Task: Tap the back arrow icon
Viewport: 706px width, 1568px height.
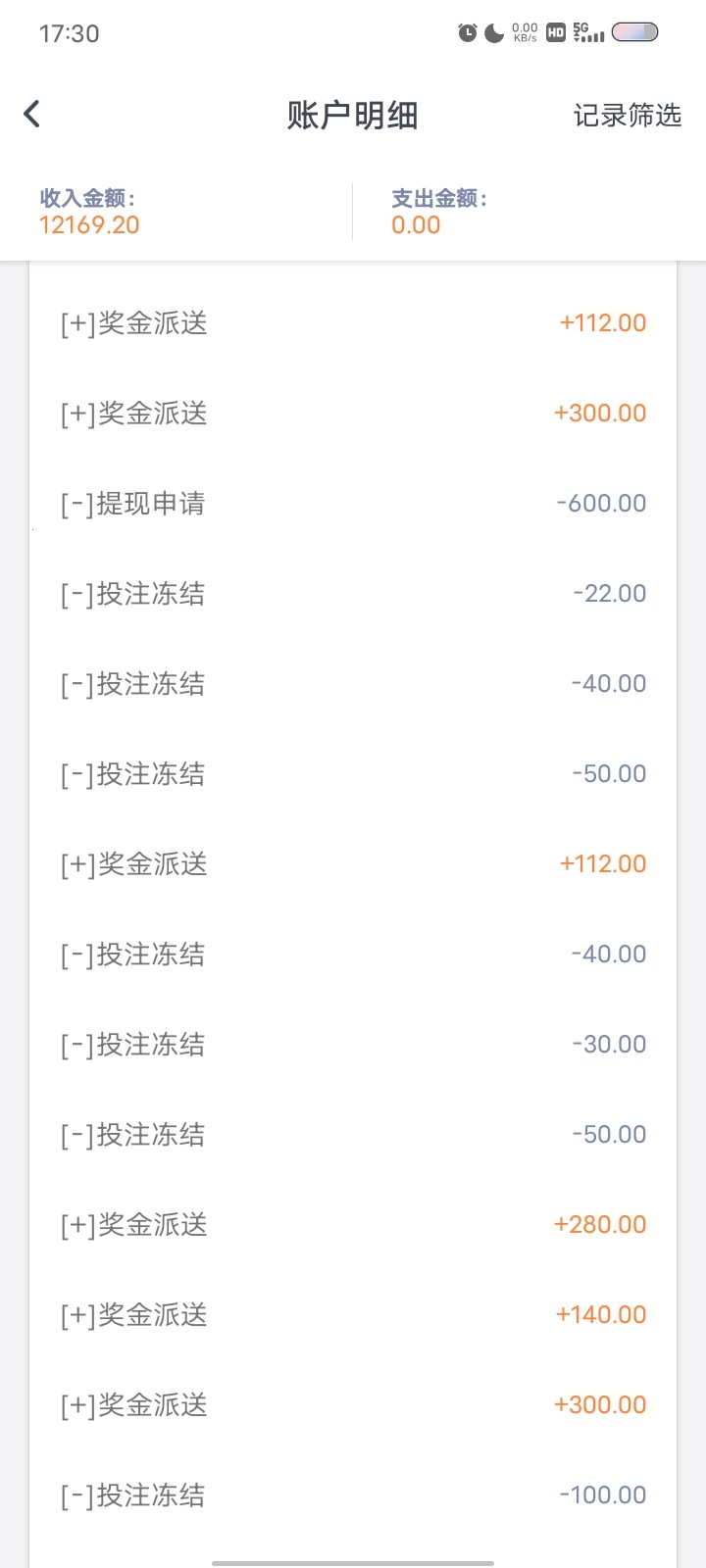Action: click(32, 115)
